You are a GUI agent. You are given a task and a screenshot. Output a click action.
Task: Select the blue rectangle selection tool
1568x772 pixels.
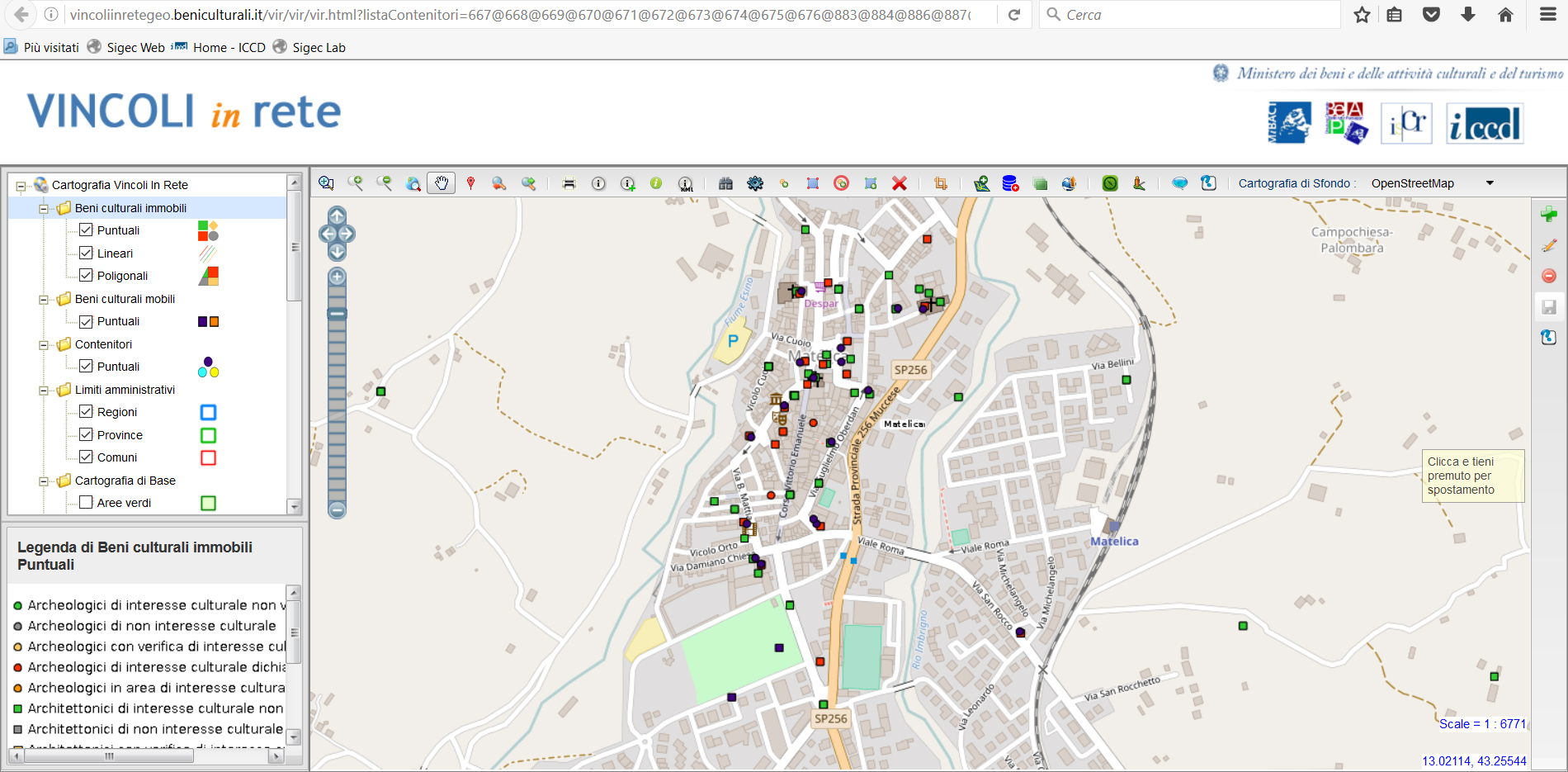tap(813, 183)
